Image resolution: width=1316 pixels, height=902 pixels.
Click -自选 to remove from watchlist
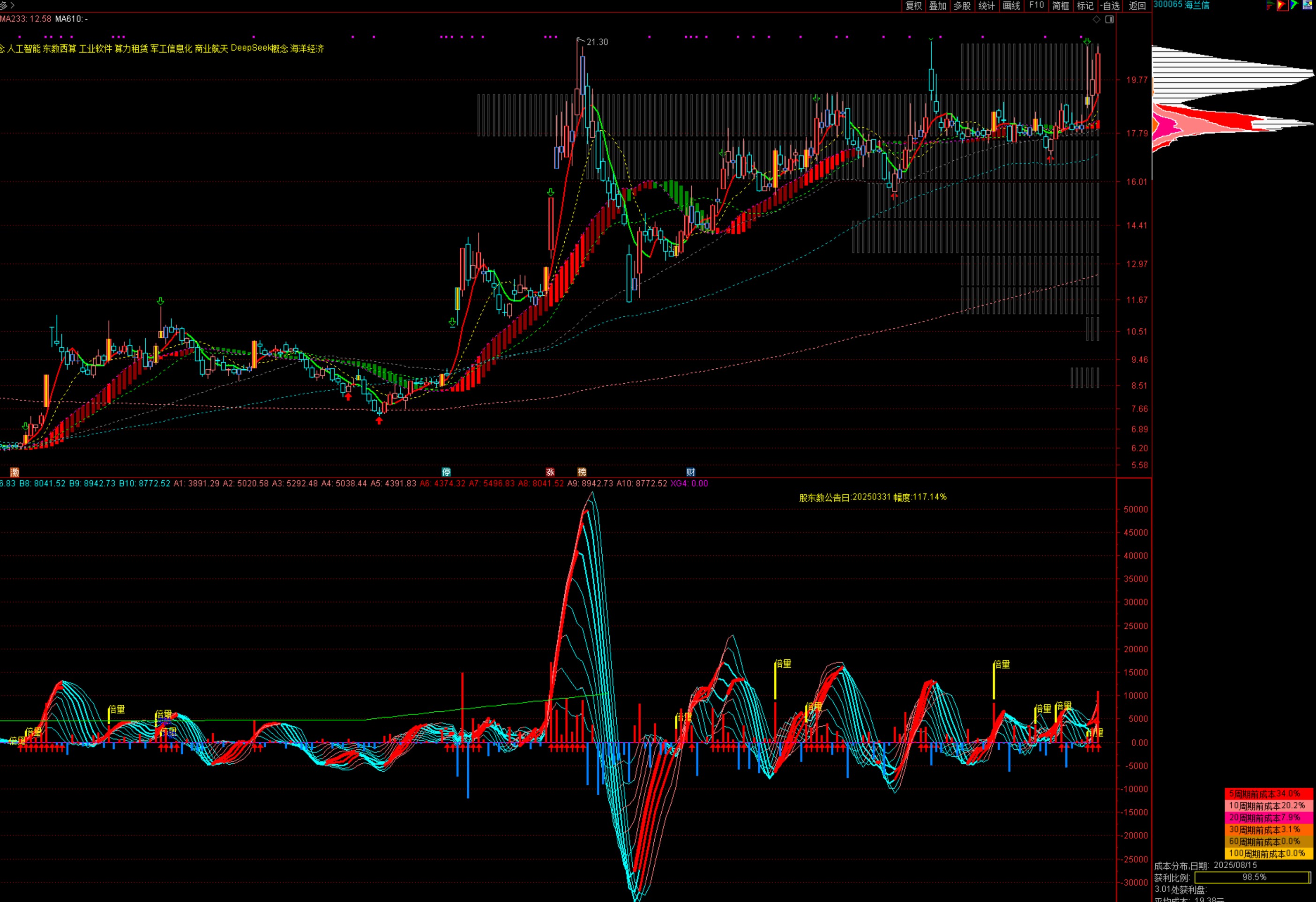click(1110, 6)
